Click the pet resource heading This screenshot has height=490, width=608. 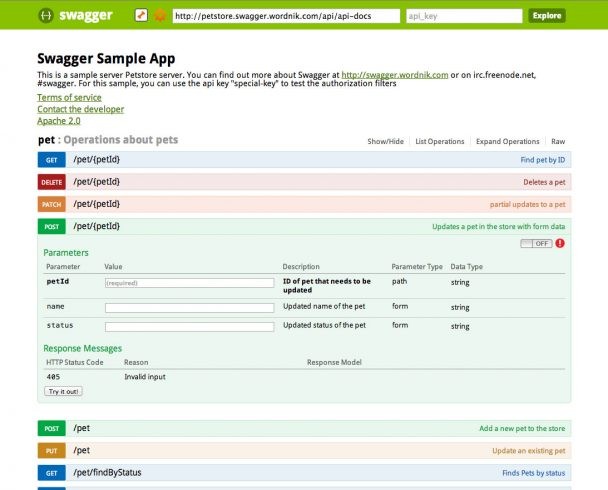coord(47,140)
